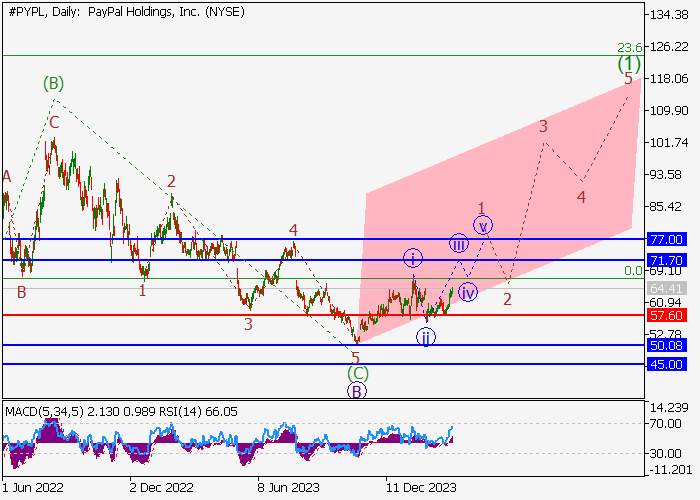Select the 126.22 price axis label
The width and height of the screenshot is (700, 500).
pos(669,47)
